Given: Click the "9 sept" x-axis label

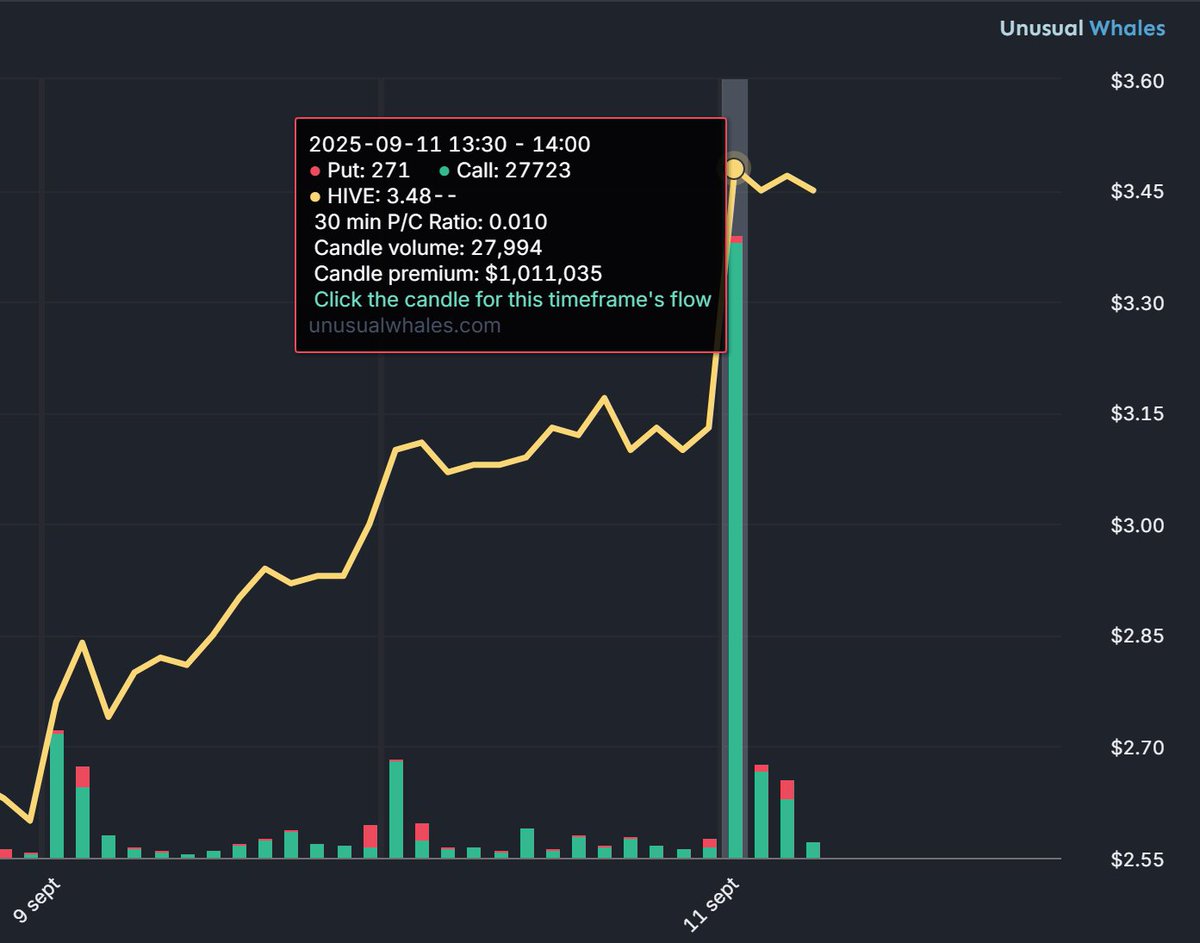Looking at the screenshot, I should coord(35,902).
